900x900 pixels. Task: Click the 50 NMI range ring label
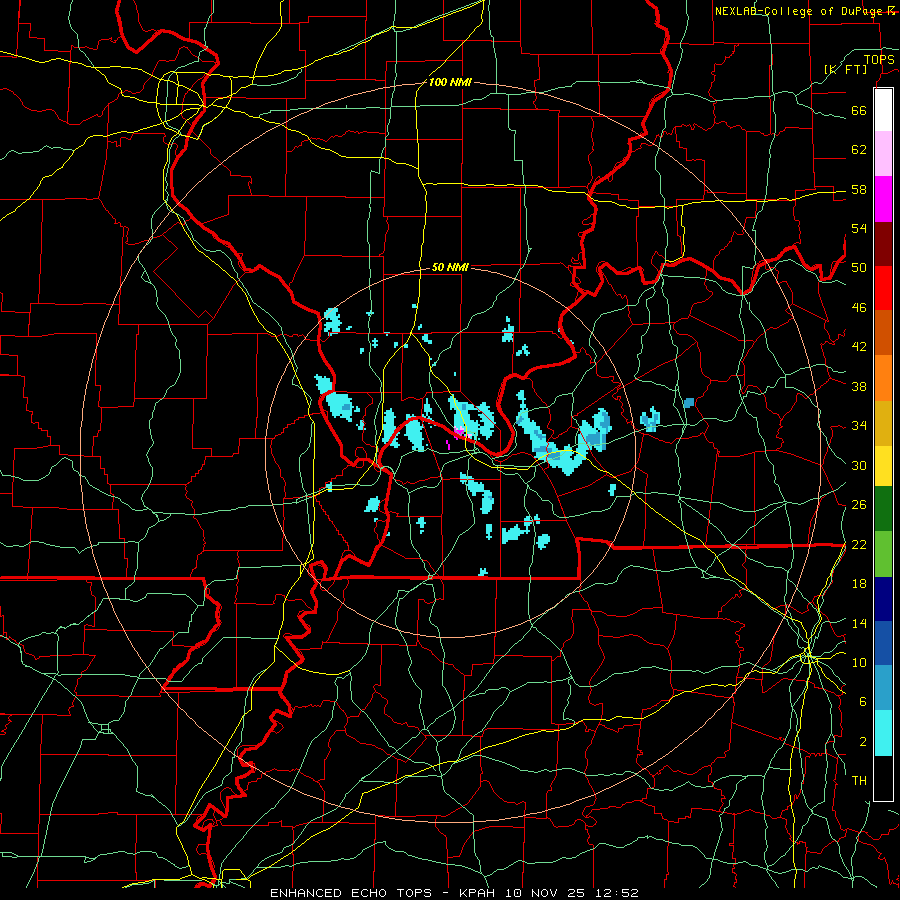coord(450,267)
